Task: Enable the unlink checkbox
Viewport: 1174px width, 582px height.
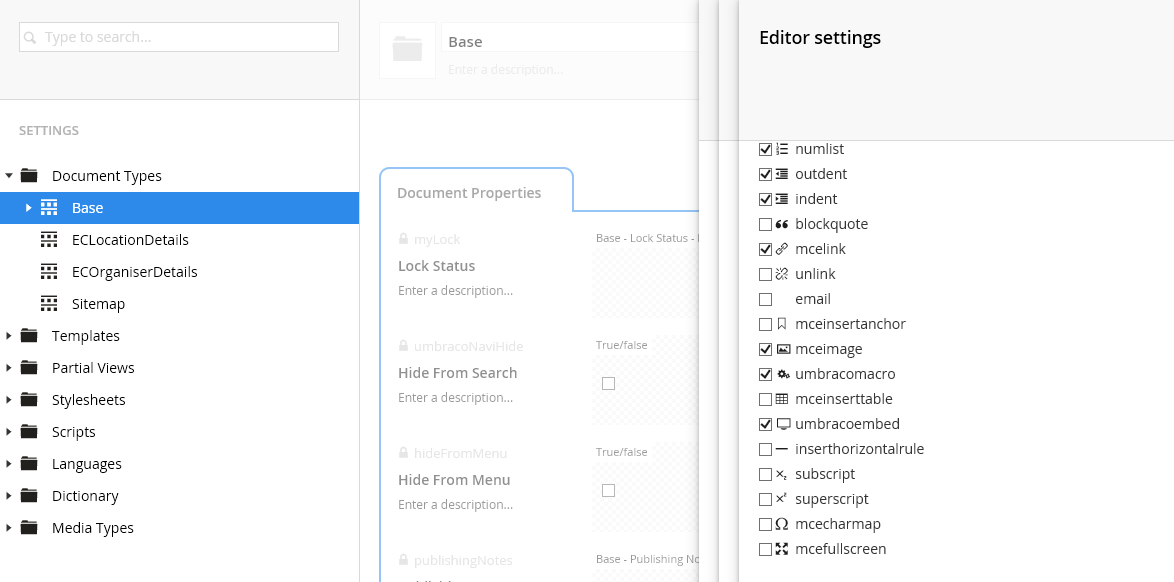Action: (x=765, y=274)
